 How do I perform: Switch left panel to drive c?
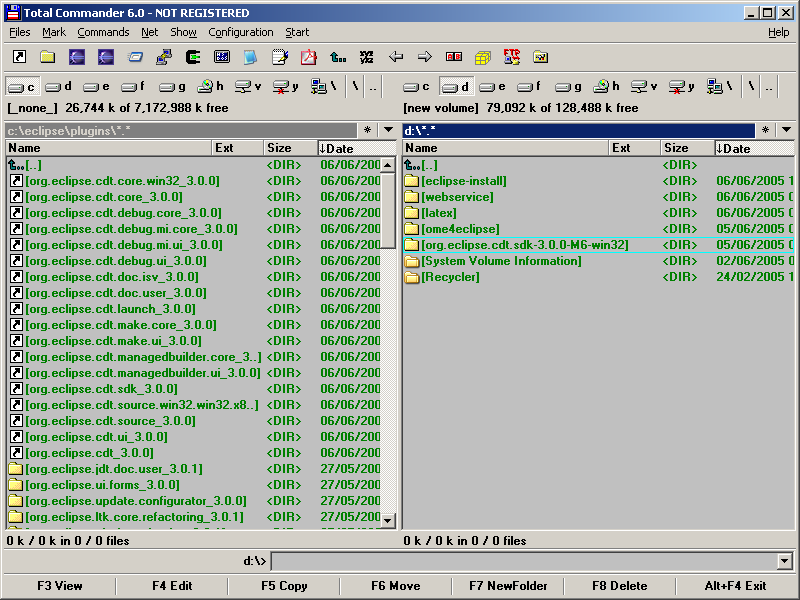22,87
